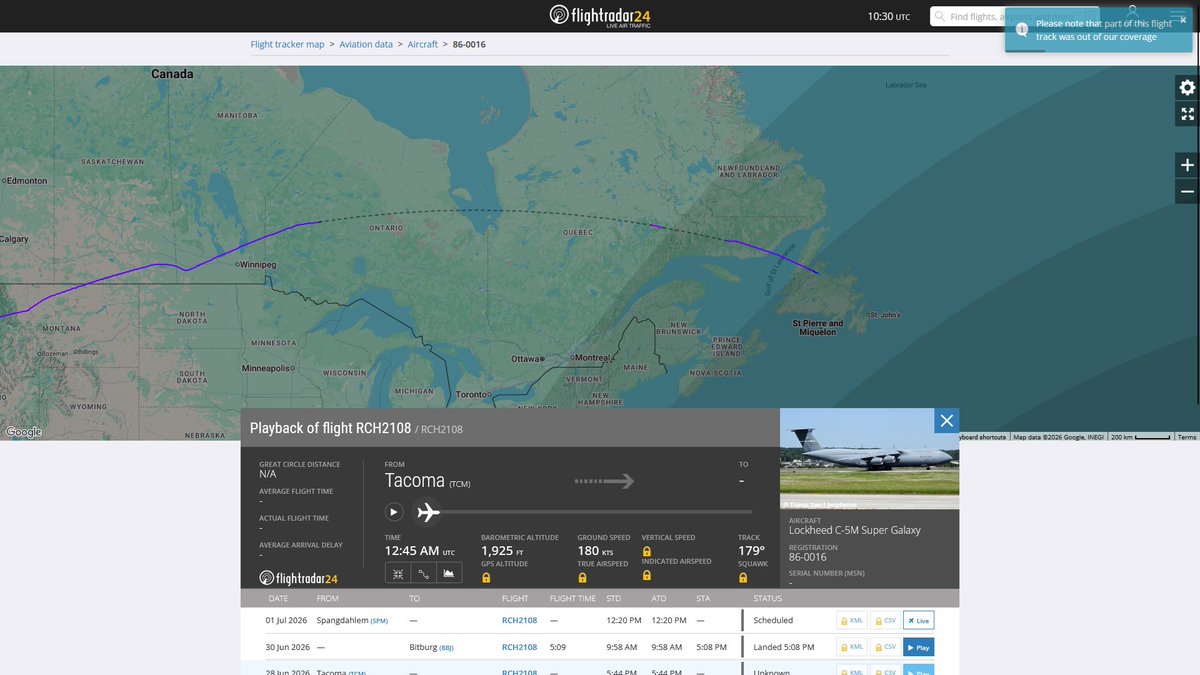Play the 30 Jun 2026 landed flight
This screenshot has height=675, width=1200.
(918, 647)
